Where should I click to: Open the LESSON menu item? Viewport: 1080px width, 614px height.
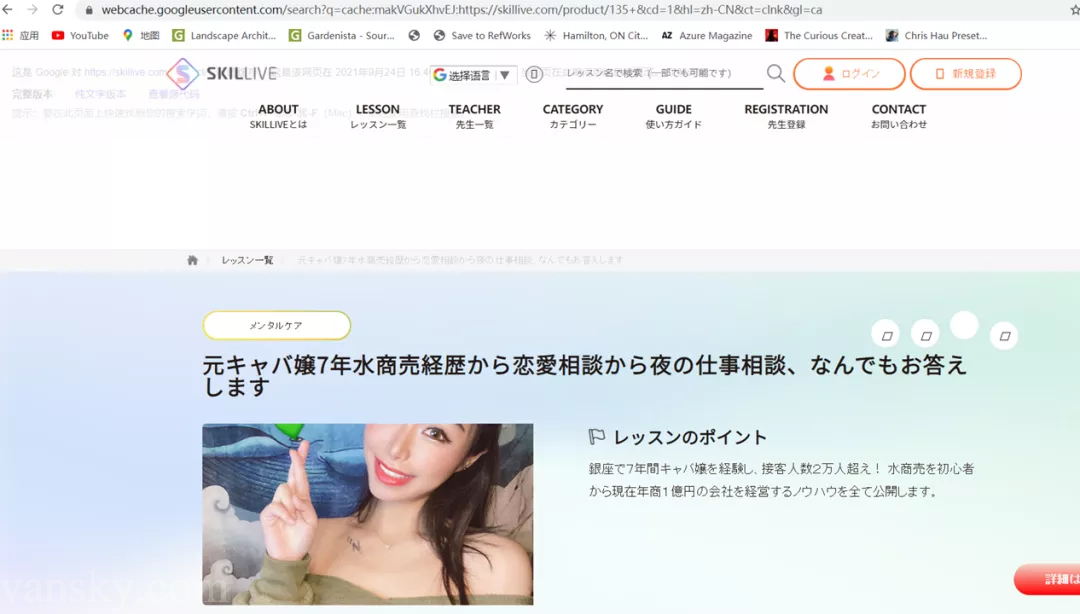pyautogui.click(x=377, y=116)
